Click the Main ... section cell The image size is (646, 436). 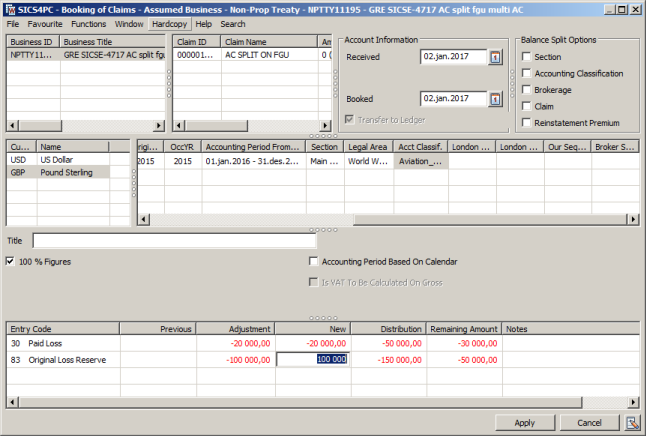[x=325, y=161]
